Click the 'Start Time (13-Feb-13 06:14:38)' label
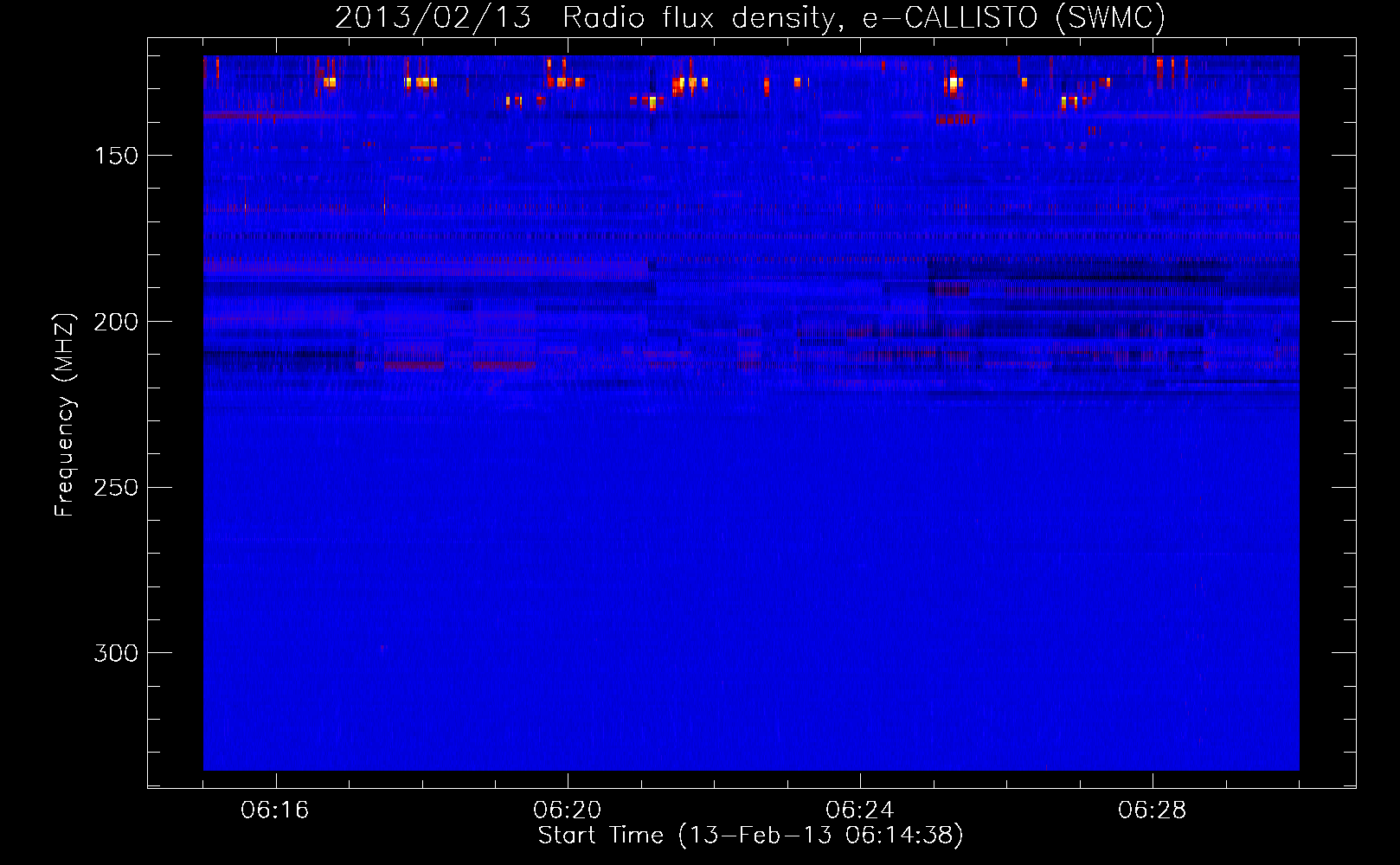Screen dimensions: 1400x865 [x=750, y=836]
